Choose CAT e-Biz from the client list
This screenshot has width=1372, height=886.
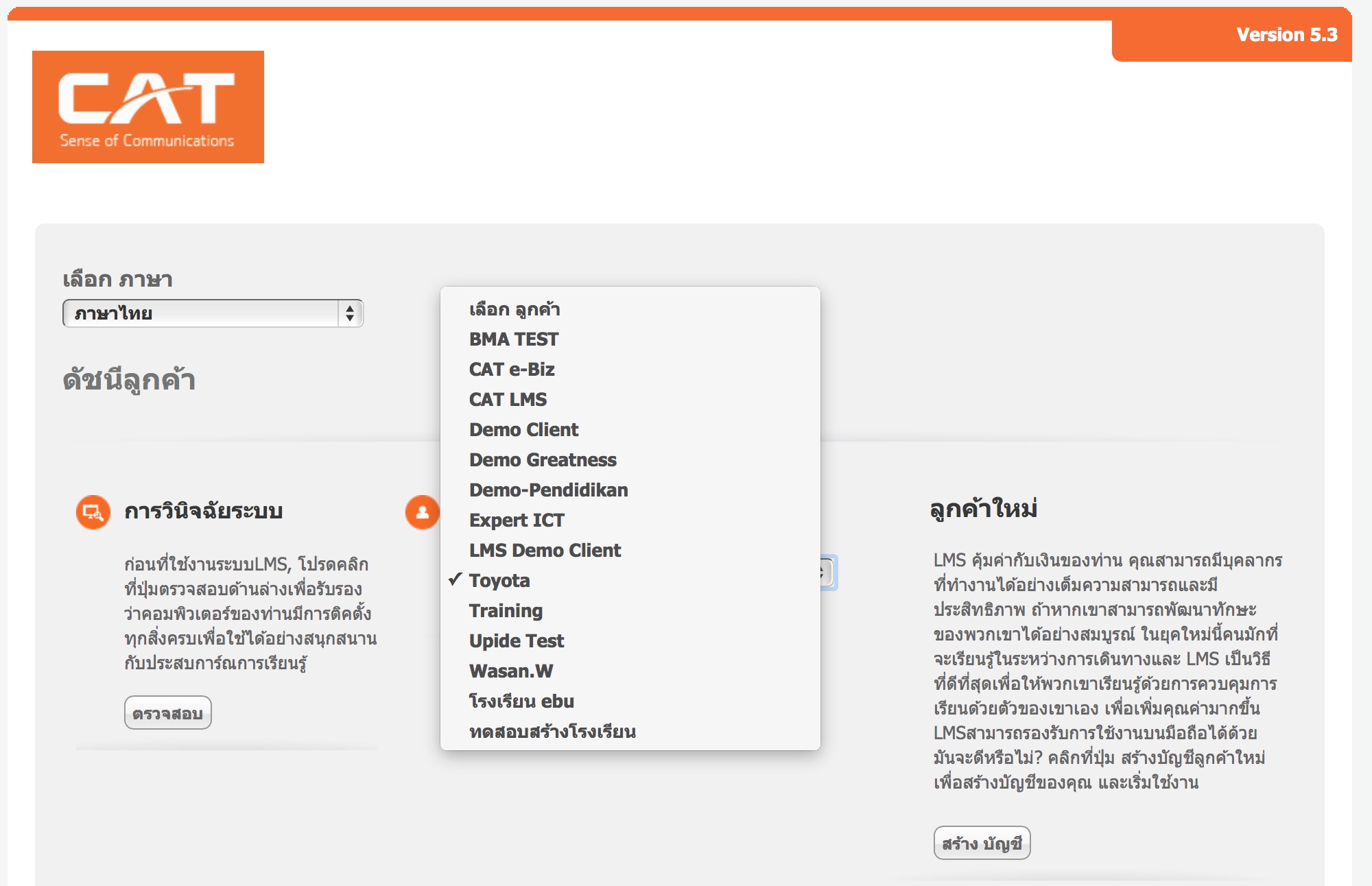(x=630, y=370)
